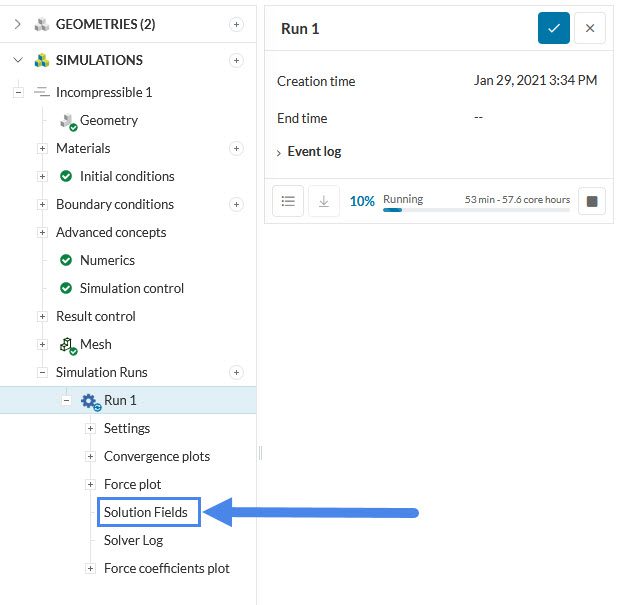
Task: Click the add geometry plus icon
Action: [236, 24]
